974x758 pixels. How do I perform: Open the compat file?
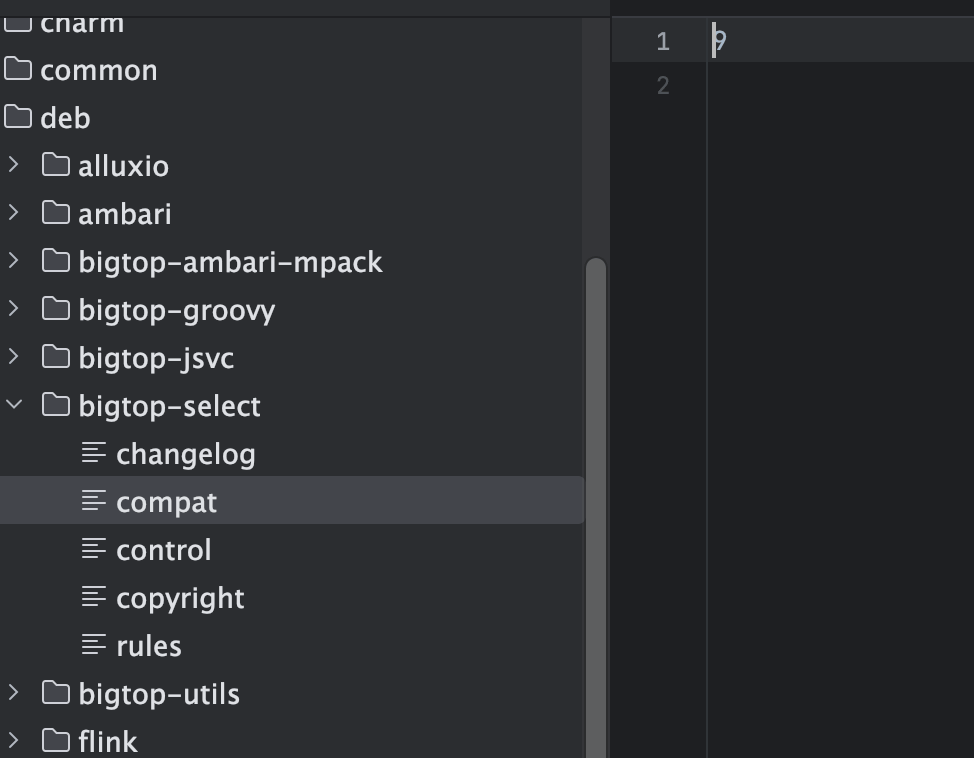coord(166,503)
